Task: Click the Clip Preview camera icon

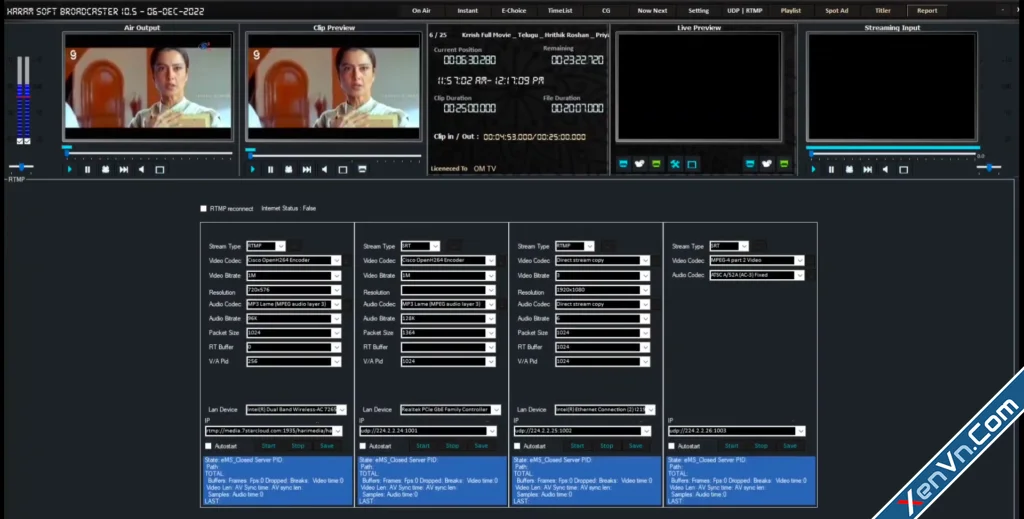Action: click(x=289, y=170)
